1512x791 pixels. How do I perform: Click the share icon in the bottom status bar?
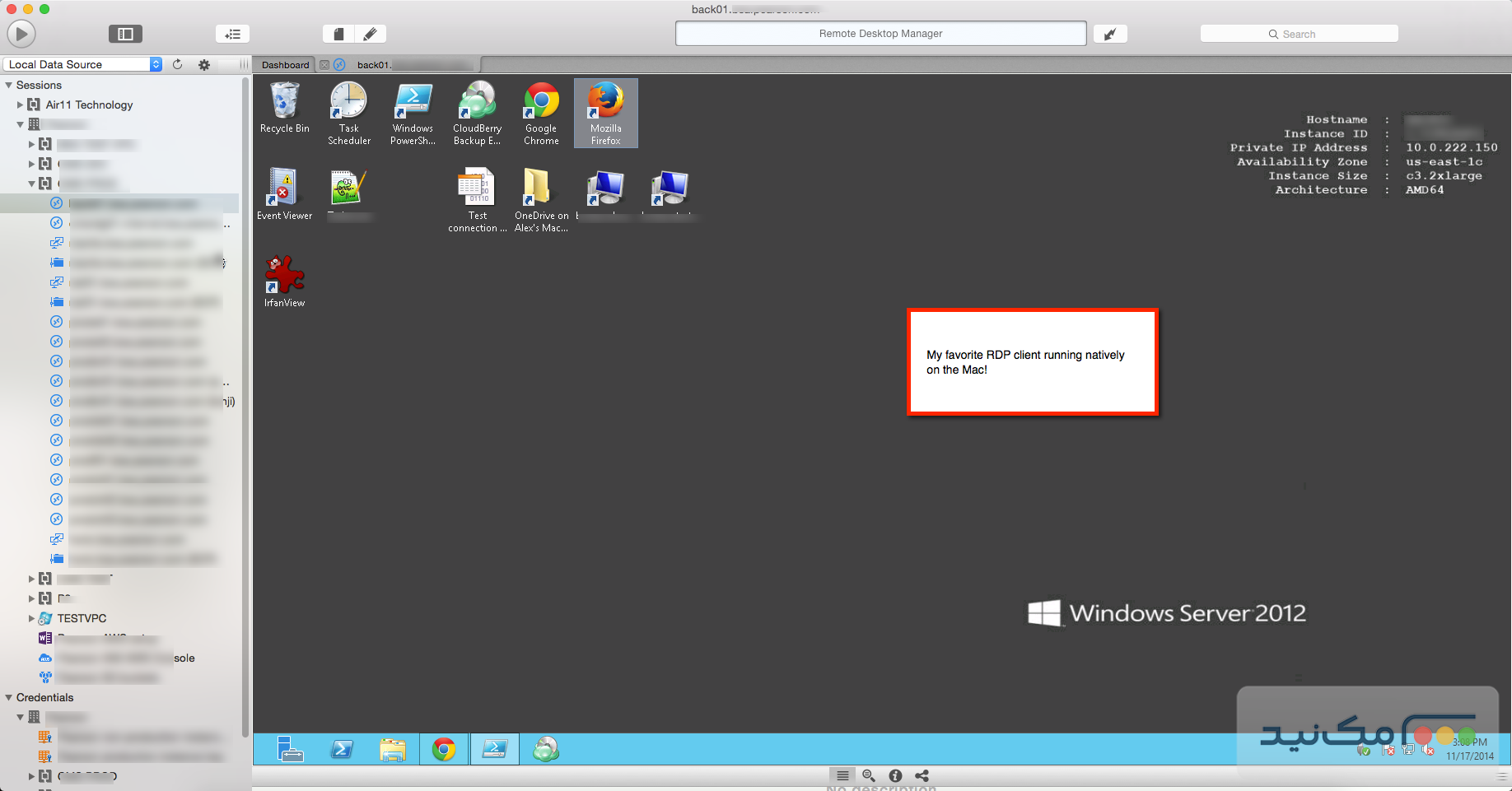point(922,775)
